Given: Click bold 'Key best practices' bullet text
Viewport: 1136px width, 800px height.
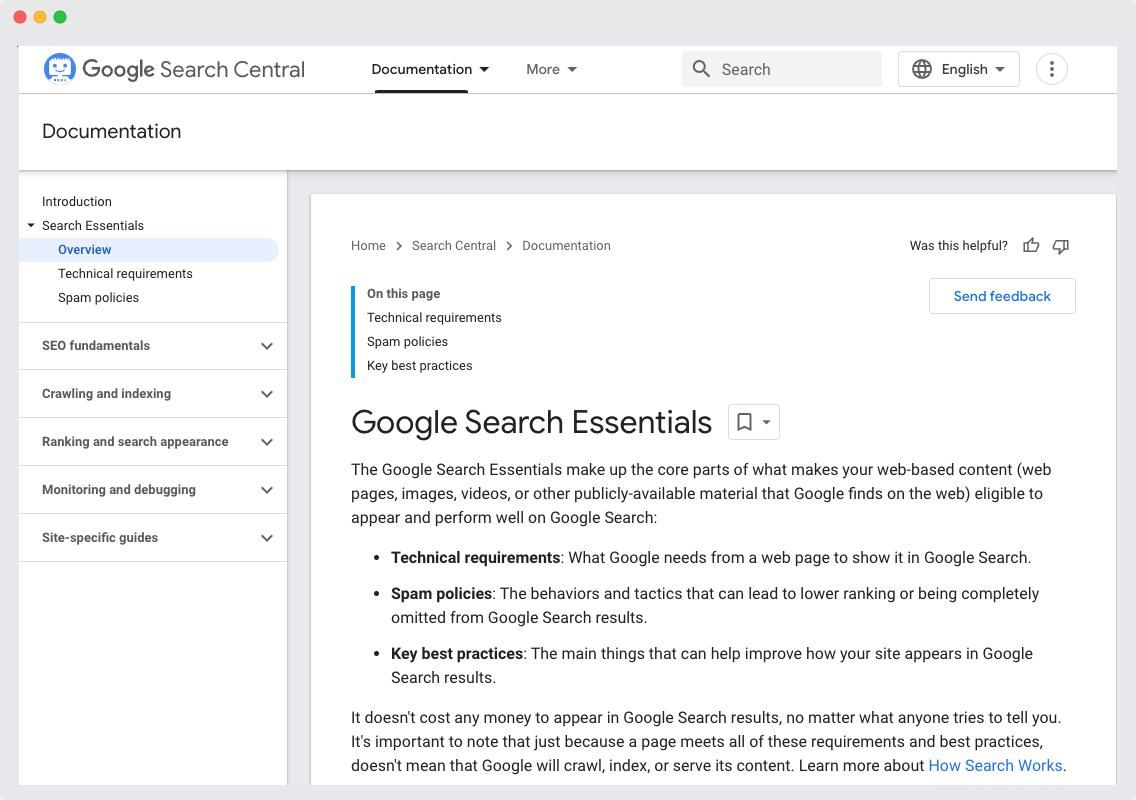Looking at the screenshot, I should [456, 654].
